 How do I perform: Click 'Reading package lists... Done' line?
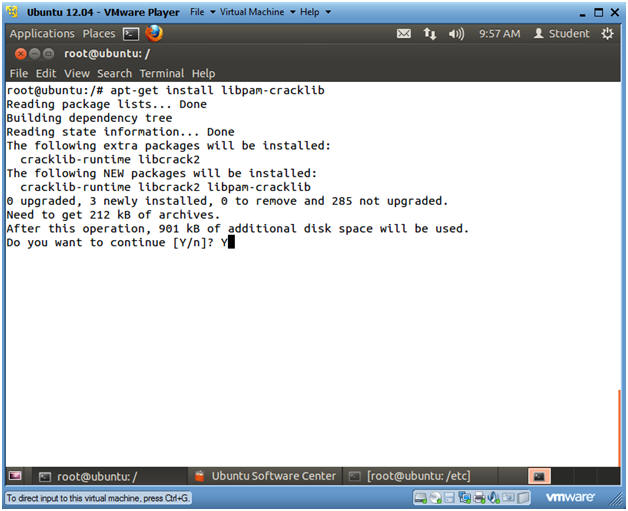tap(107, 104)
